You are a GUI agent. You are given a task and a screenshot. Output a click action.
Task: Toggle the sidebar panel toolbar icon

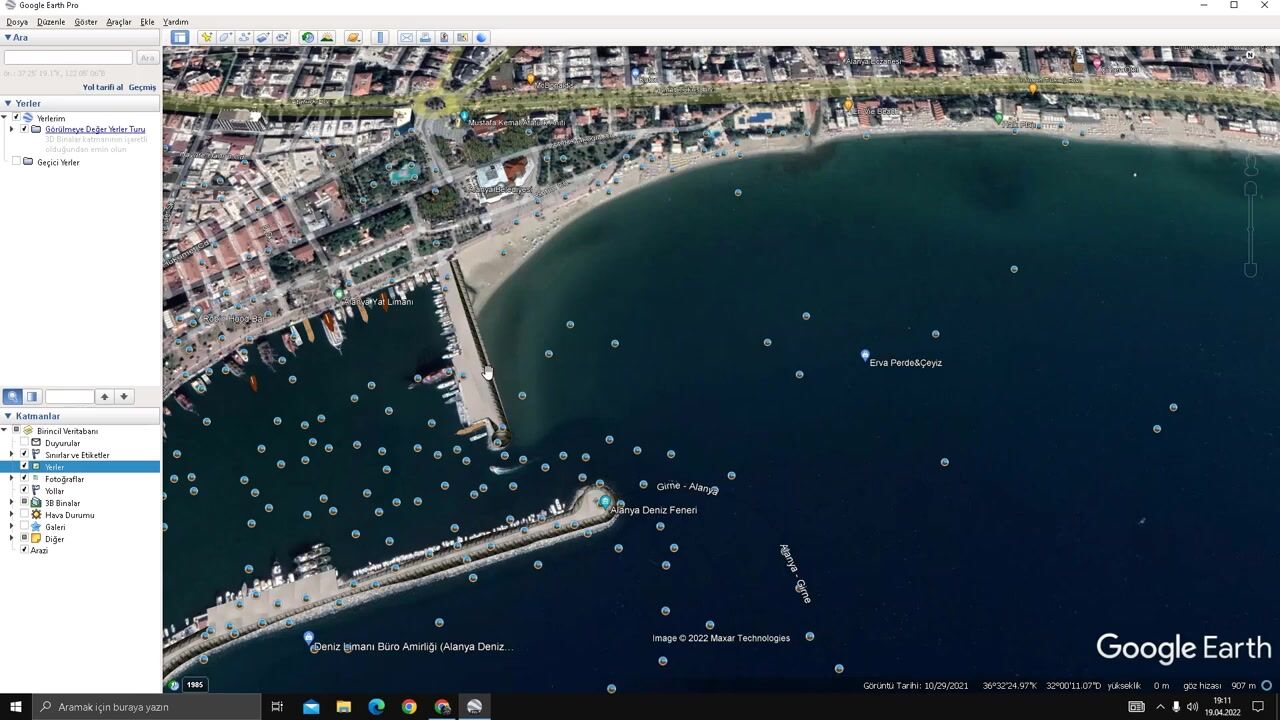179,37
